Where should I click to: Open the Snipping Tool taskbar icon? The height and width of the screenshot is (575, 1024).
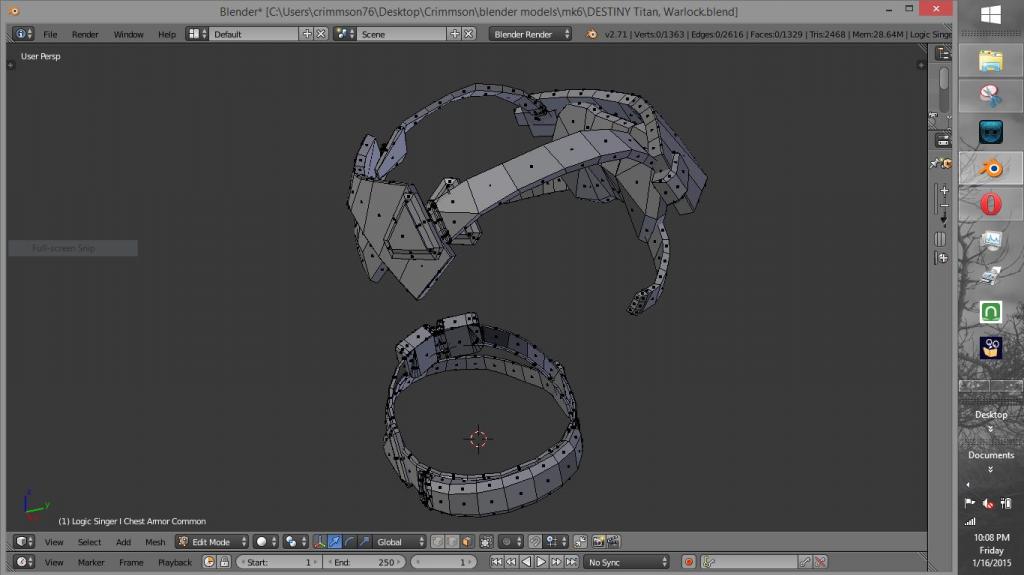pyautogui.click(x=990, y=97)
